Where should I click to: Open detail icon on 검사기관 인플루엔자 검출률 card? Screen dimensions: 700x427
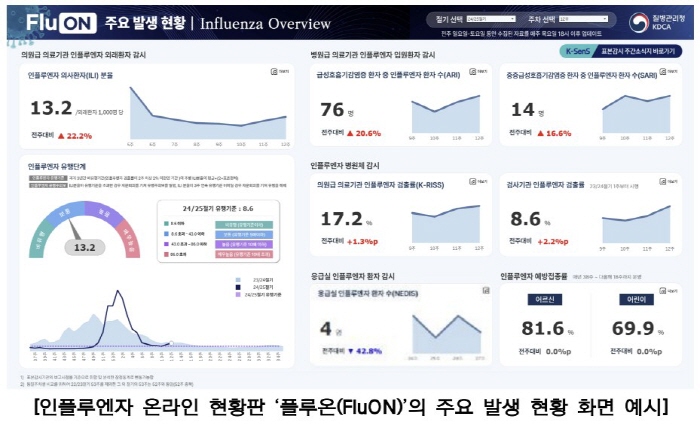coord(668,181)
